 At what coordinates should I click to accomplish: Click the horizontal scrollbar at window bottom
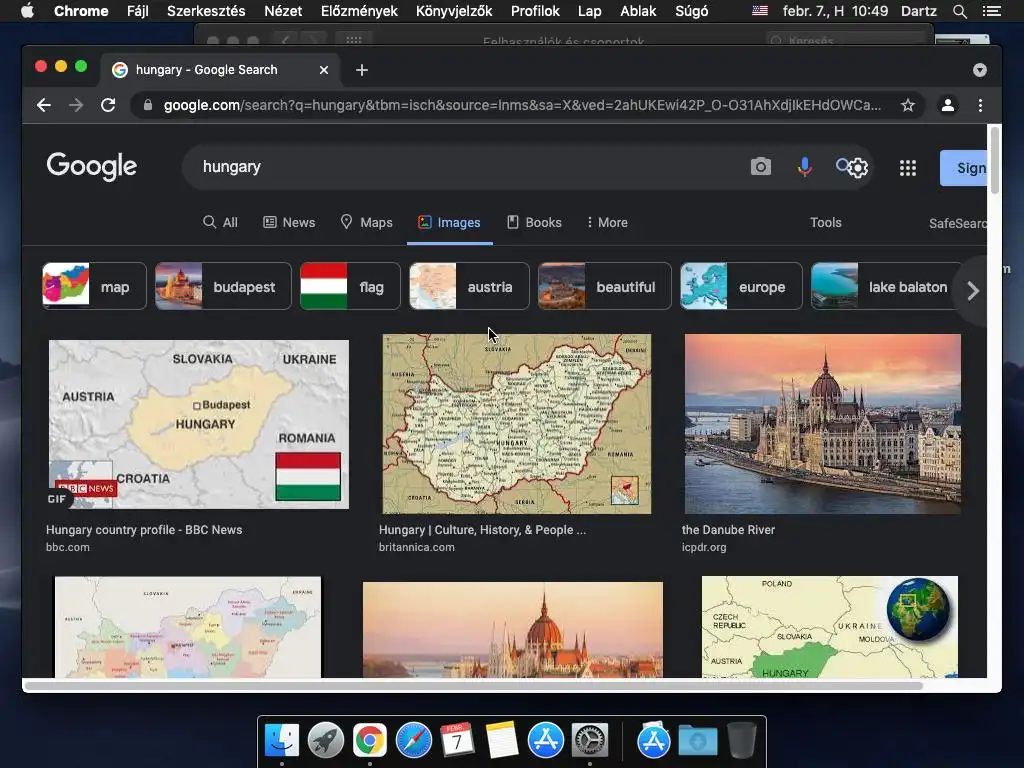[473, 686]
